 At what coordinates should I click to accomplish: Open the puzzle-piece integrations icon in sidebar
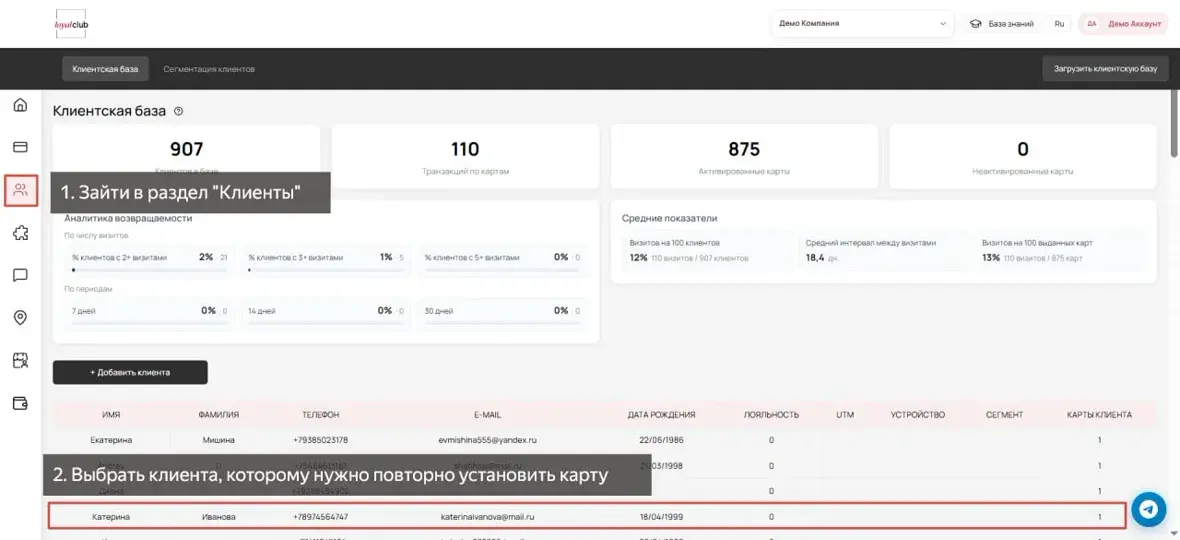tap(20, 233)
